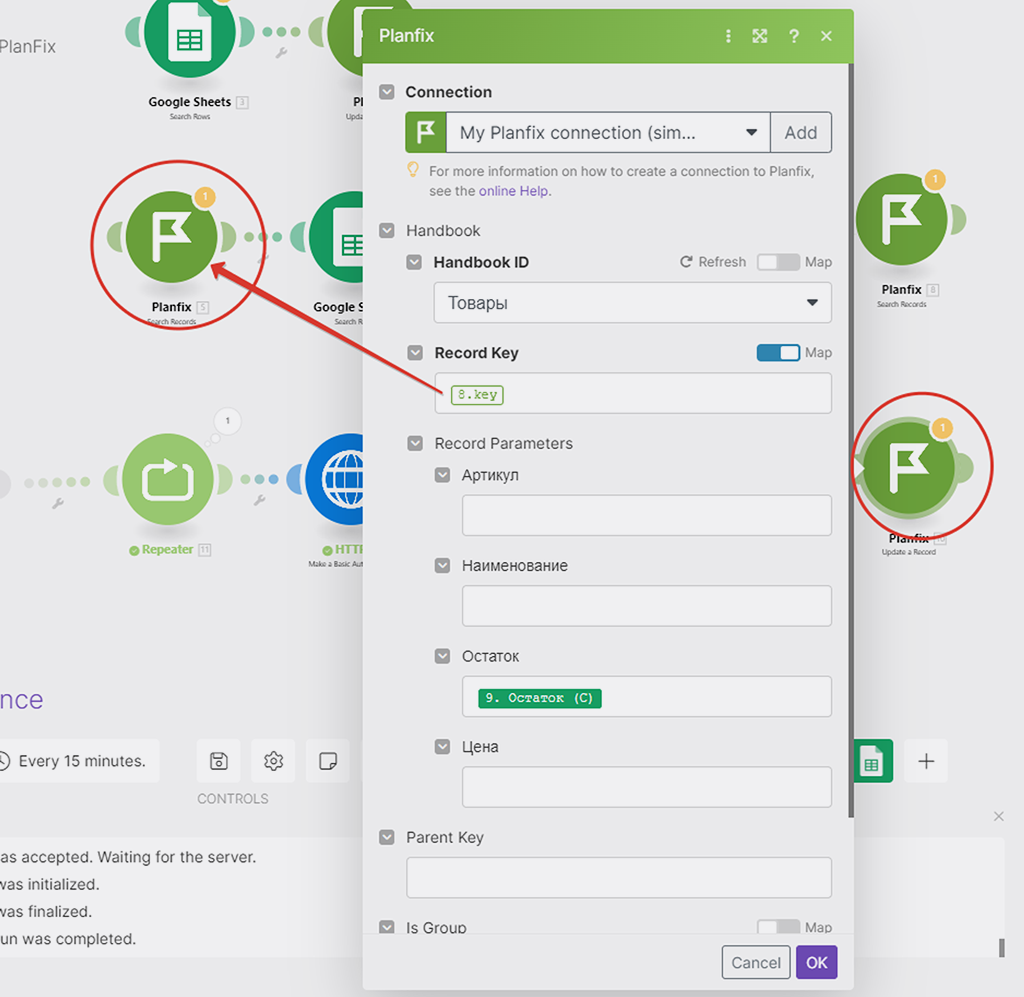
Task: Open the Planfix Update a Record module
Action: (x=909, y=467)
